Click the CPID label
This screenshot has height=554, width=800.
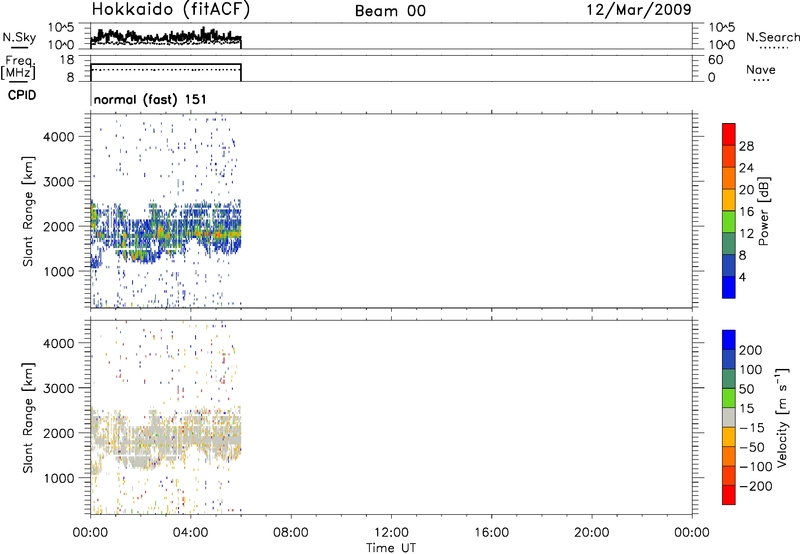click(22, 95)
